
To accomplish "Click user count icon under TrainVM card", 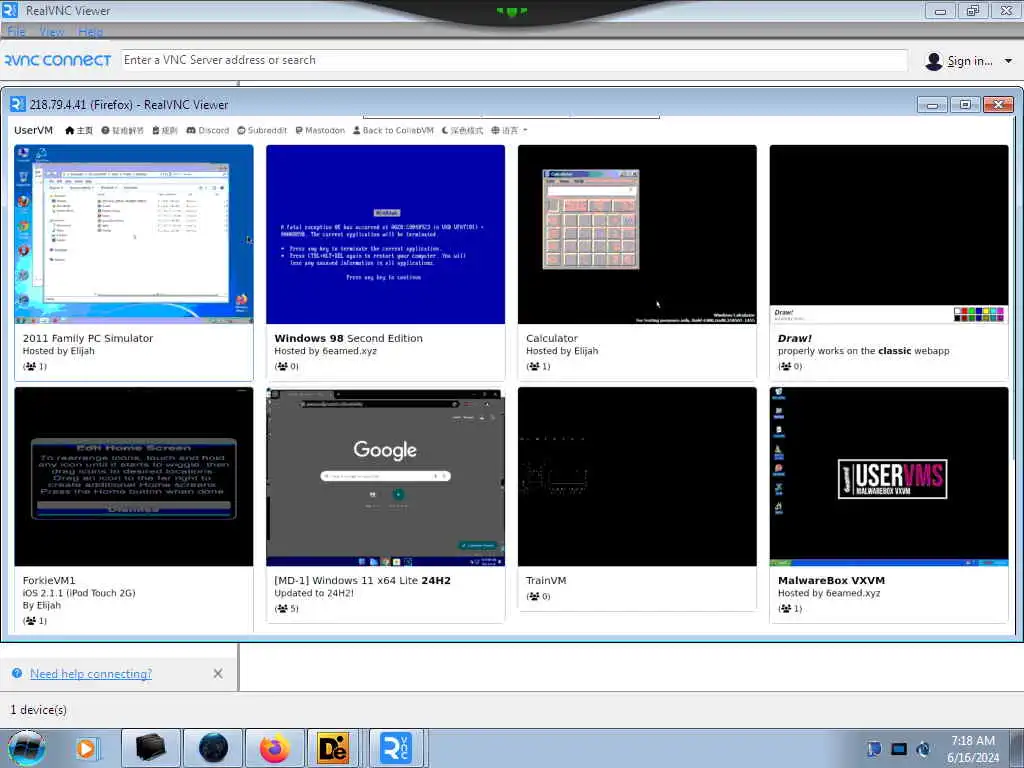I will click(x=534, y=596).
